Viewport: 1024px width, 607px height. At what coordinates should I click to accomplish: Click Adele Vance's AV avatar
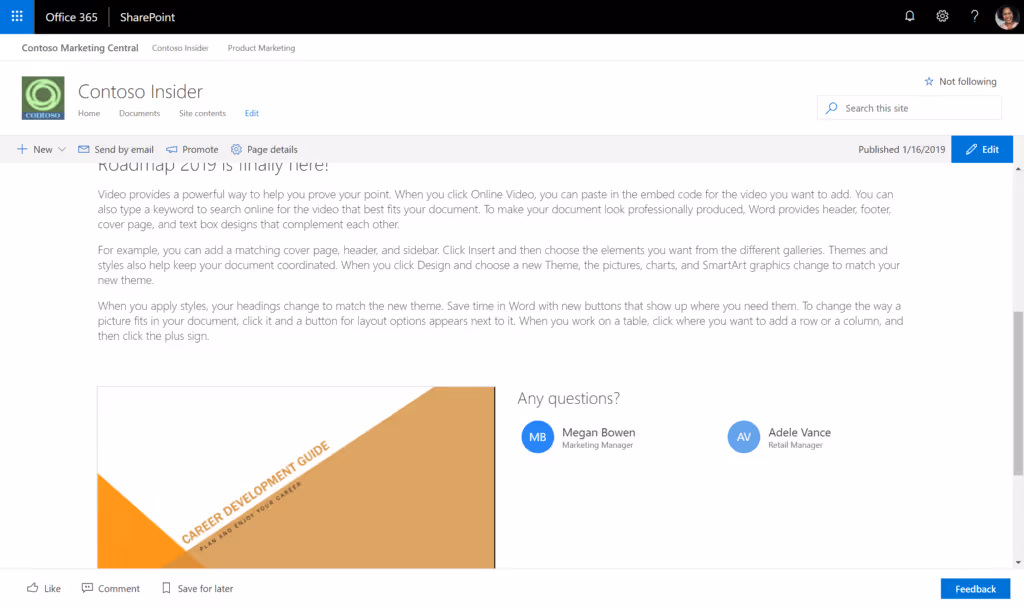pyautogui.click(x=744, y=437)
